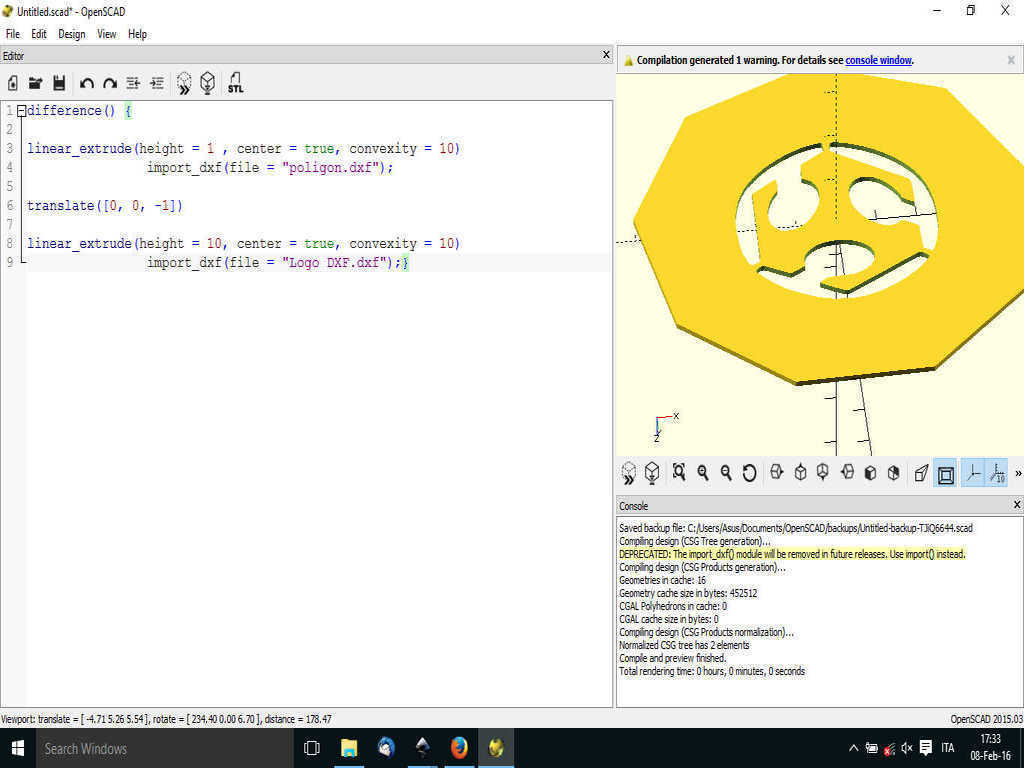Unindent the selected code
The width and height of the screenshot is (1024, 768).
coord(133,83)
